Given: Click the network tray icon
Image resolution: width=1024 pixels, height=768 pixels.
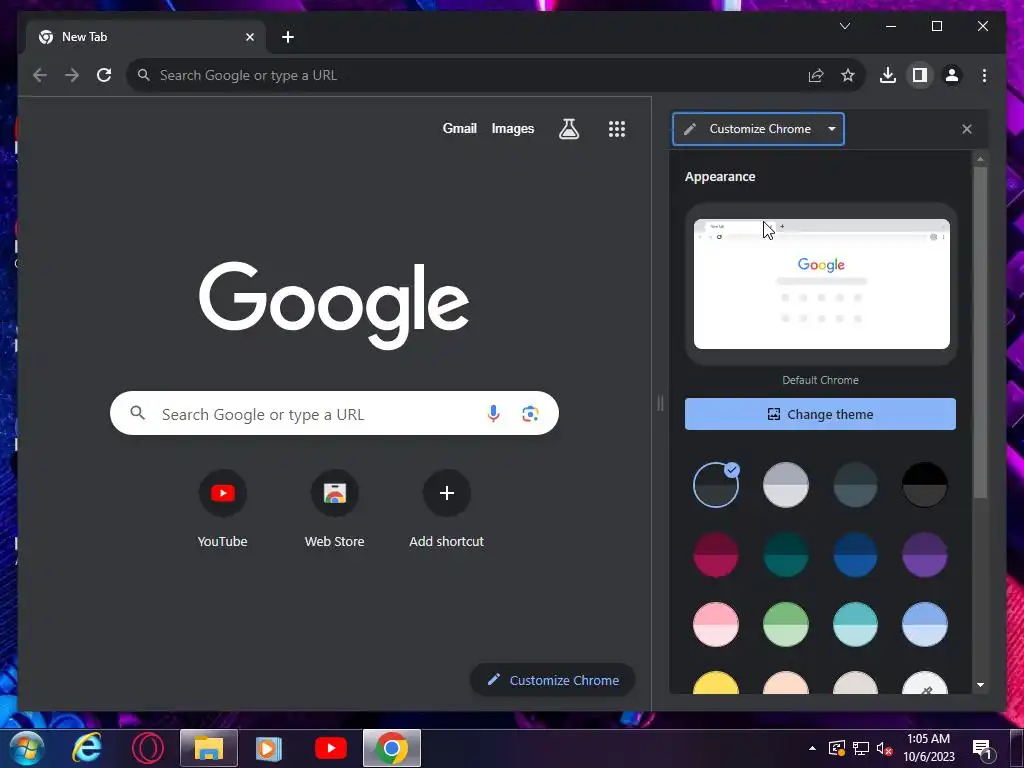Looking at the screenshot, I should [x=861, y=748].
